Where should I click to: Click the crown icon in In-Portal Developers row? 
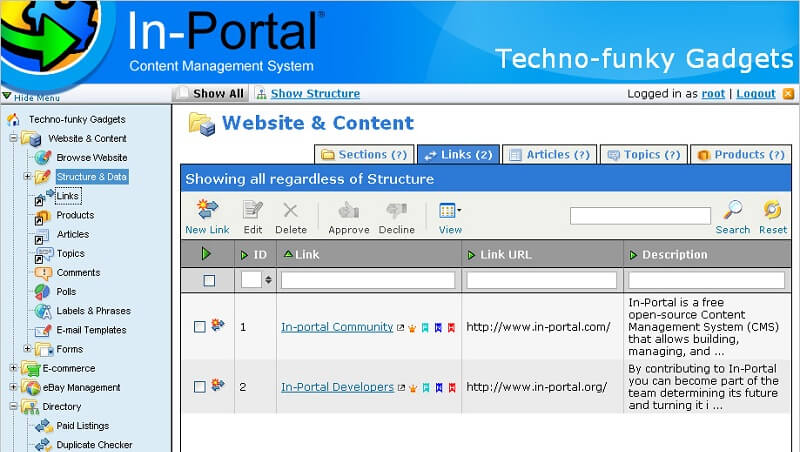click(413, 388)
